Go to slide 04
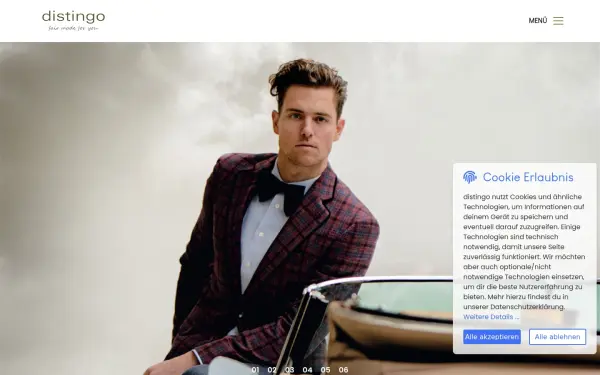Screen dimensions: 600x375 click(x=307, y=370)
